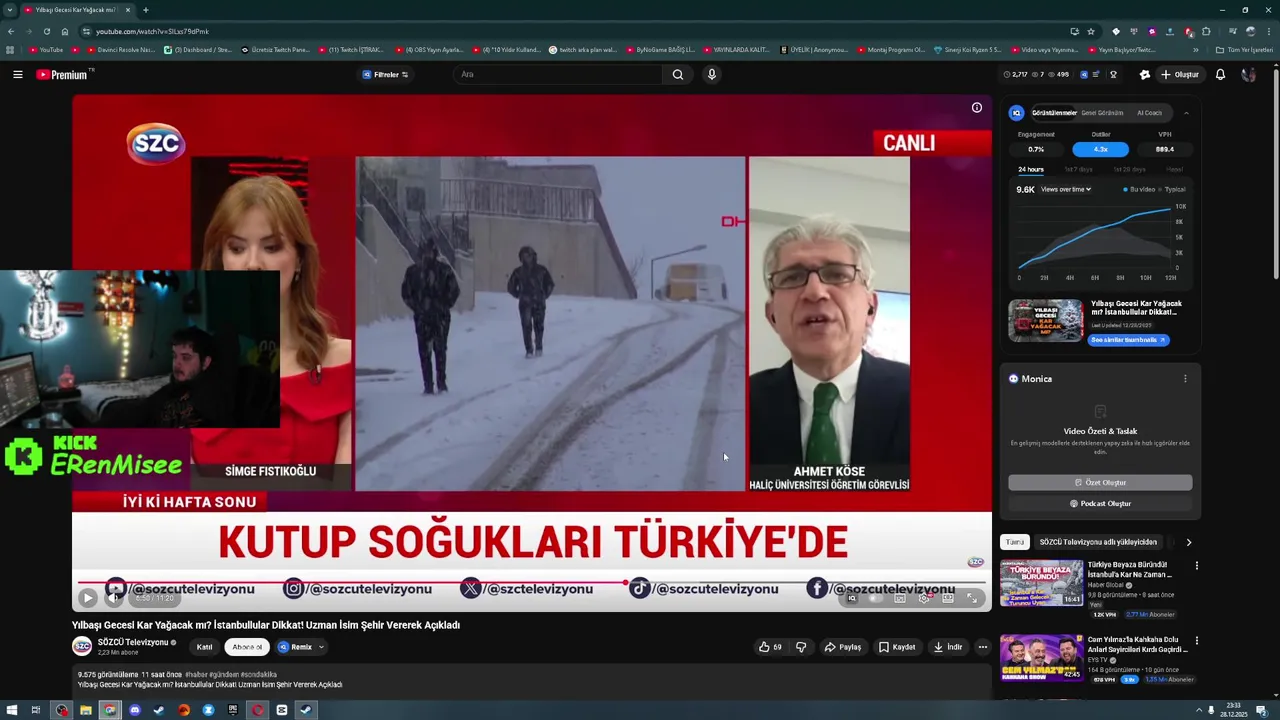1280x720 pixels.
Task: Open the Monica panel three-dot menu
Action: [x=1185, y=379]
